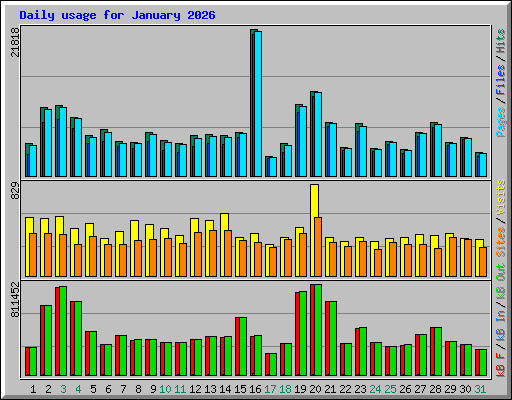Click the 829 visits axis value
The width and height of the screenshot is (512, 400).
(15, 191)
